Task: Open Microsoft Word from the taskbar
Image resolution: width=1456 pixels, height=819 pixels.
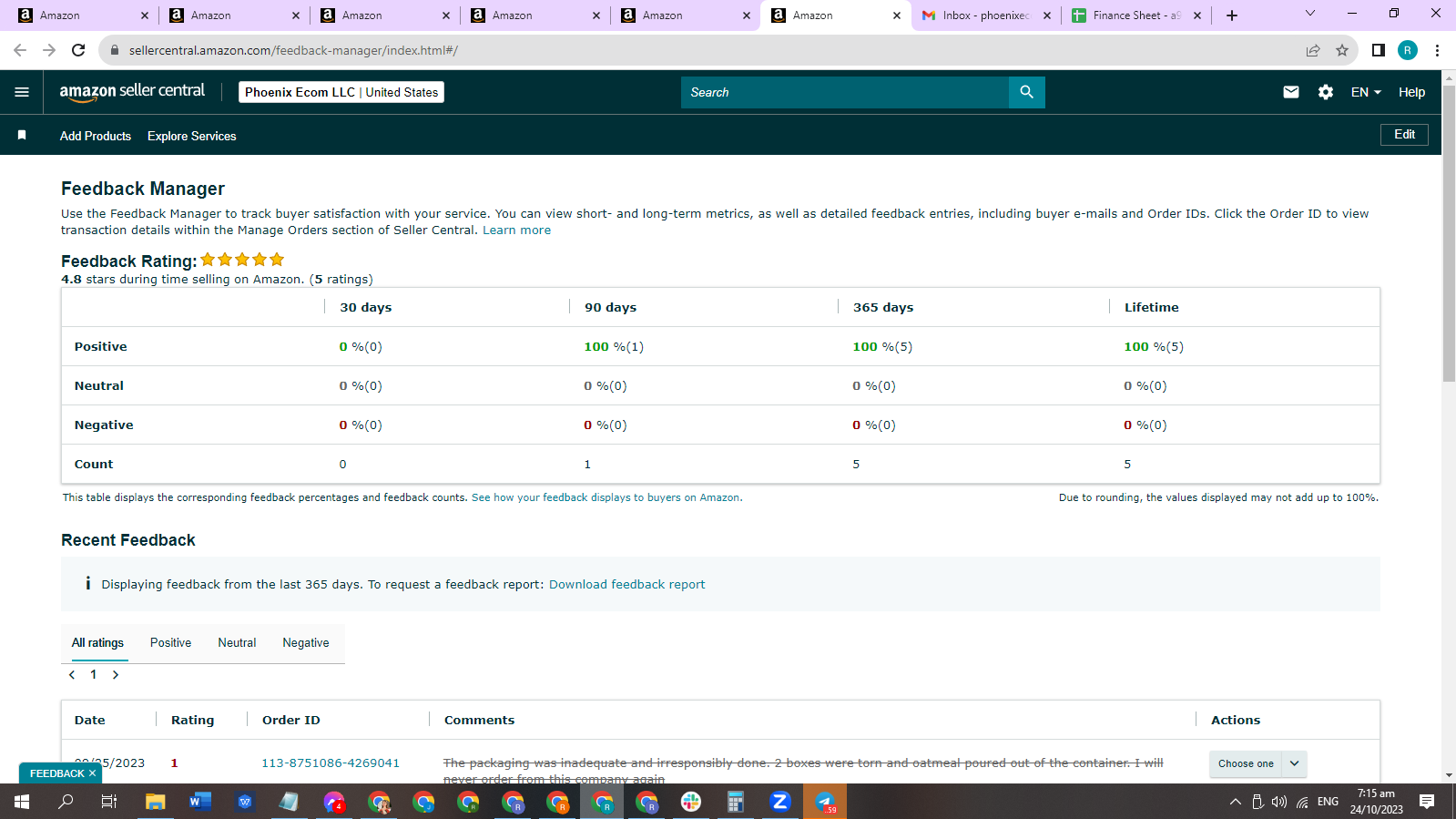Action: click(199, 802)
